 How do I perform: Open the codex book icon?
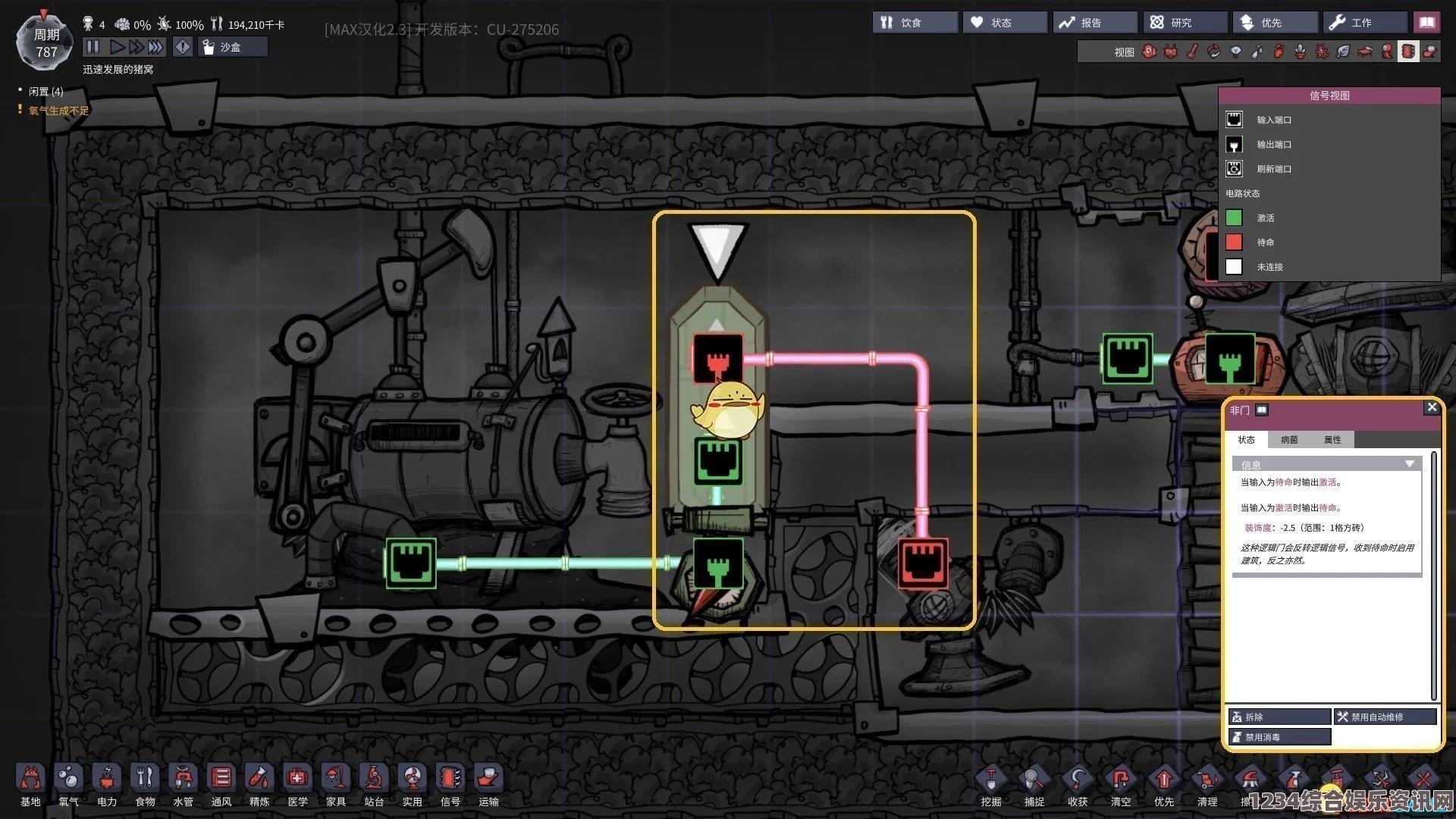click(x=1427, y=23)
